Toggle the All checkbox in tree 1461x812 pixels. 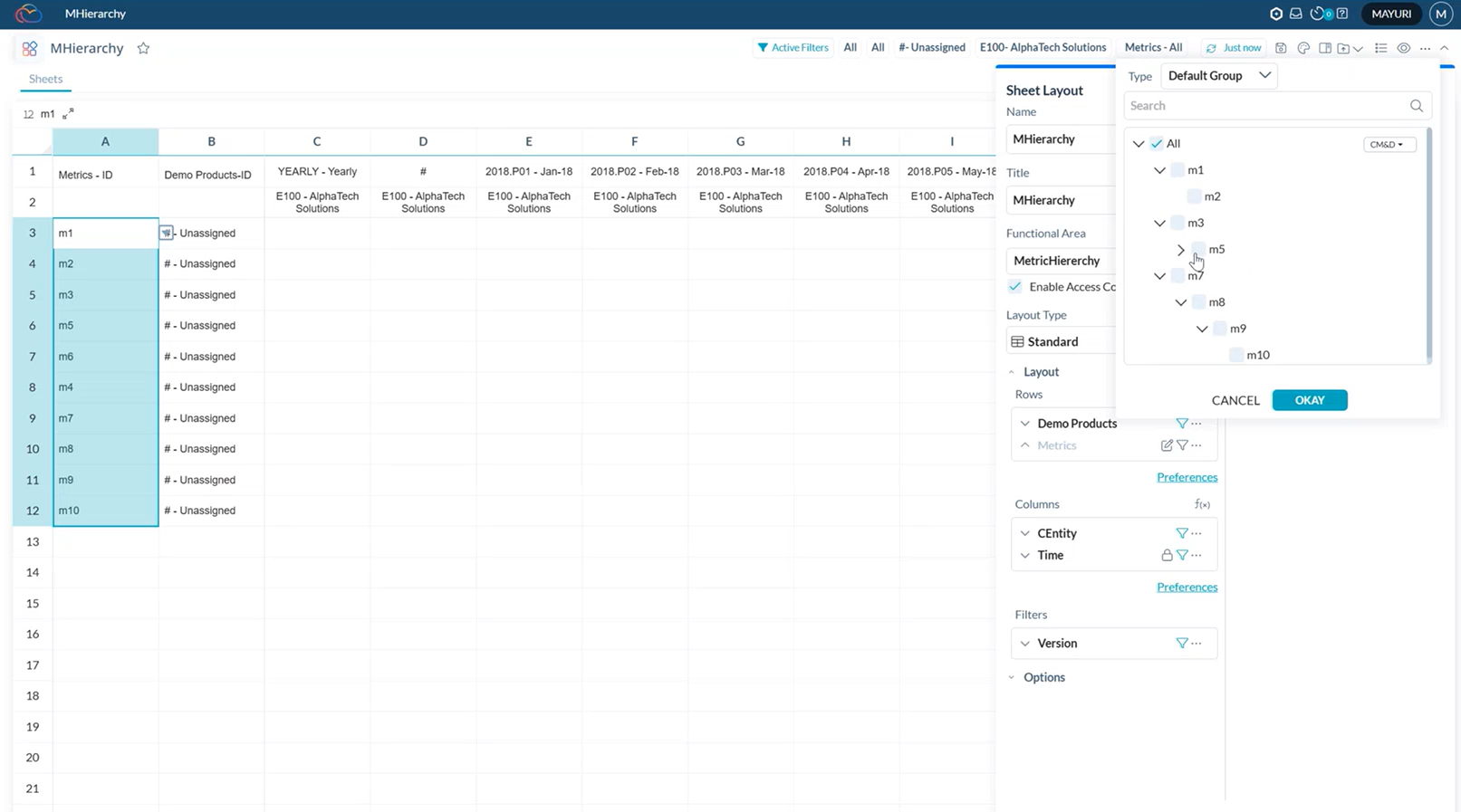1157,144
